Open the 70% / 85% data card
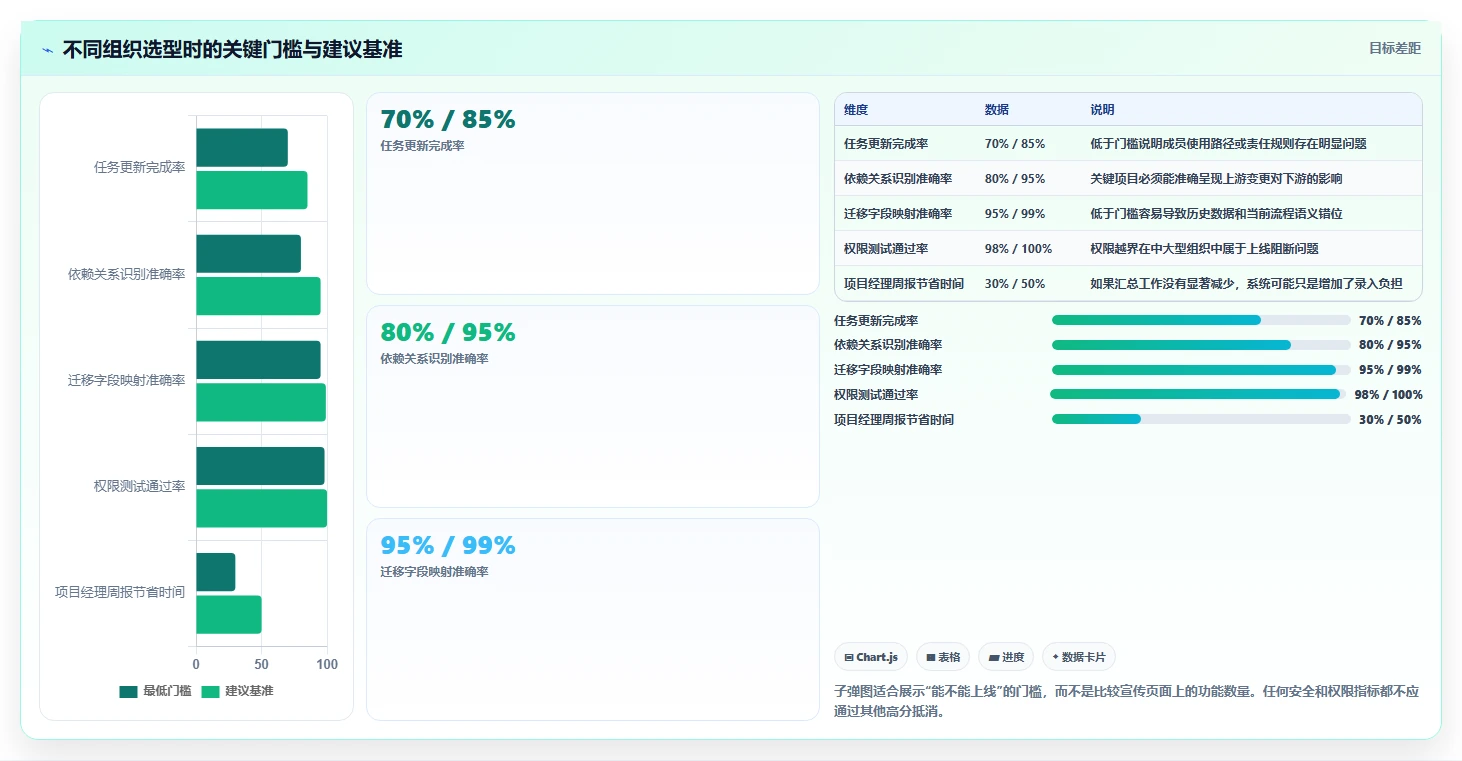 pos(593,193)
